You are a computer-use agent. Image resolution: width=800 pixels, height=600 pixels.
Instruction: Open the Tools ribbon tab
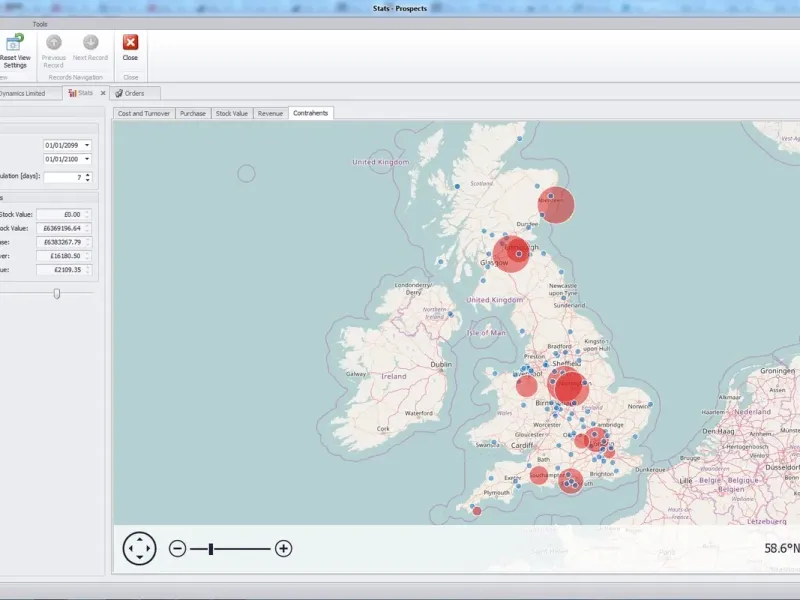coord(39,24)
